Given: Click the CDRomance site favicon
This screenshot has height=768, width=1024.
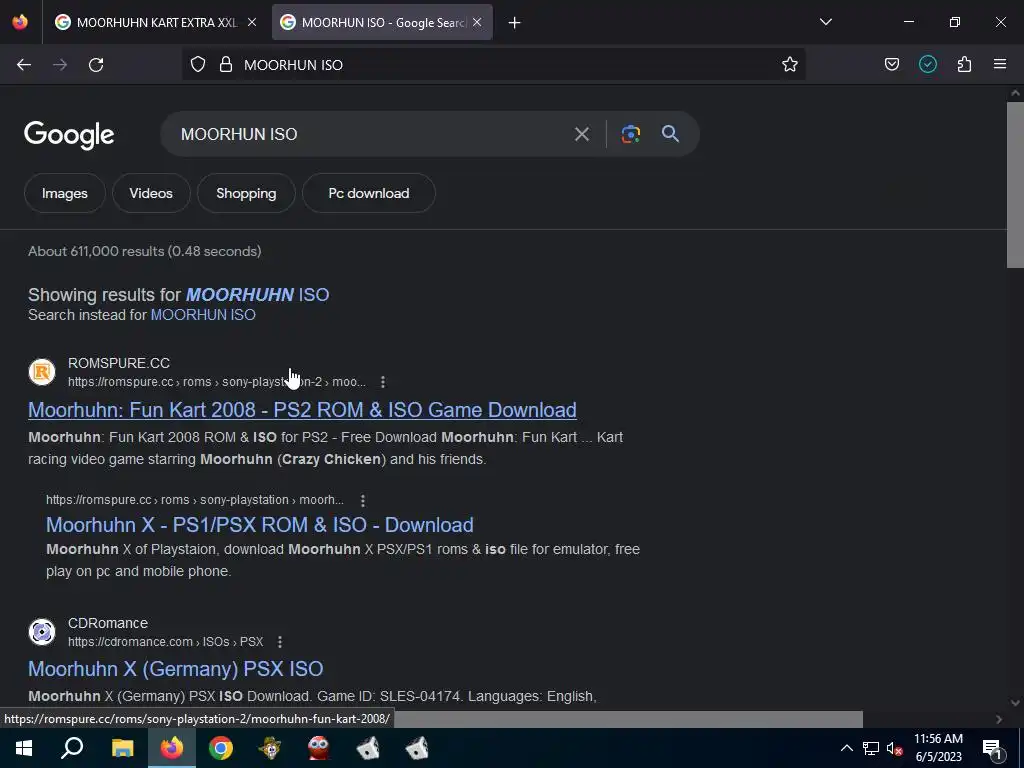Looking at the screenshot, I should point(42,632).
